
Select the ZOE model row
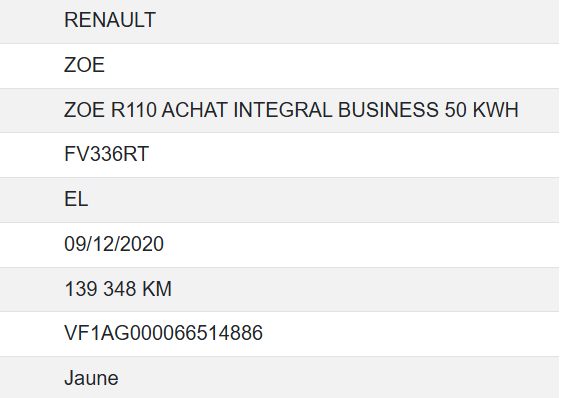point(280,66)
